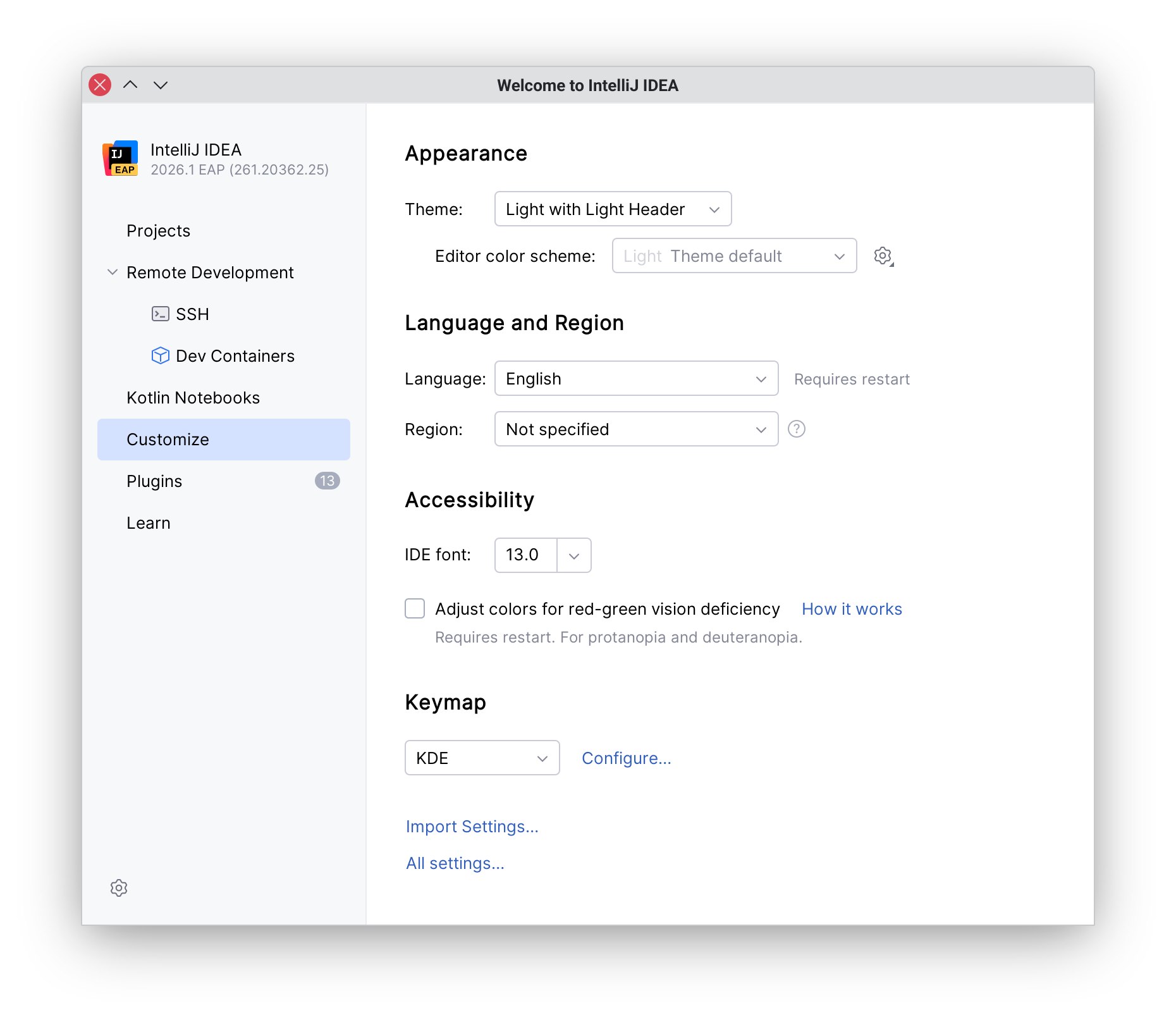Enable red-green vision deficiency color adjustment

pyautogui.click(x=415, y=608)
